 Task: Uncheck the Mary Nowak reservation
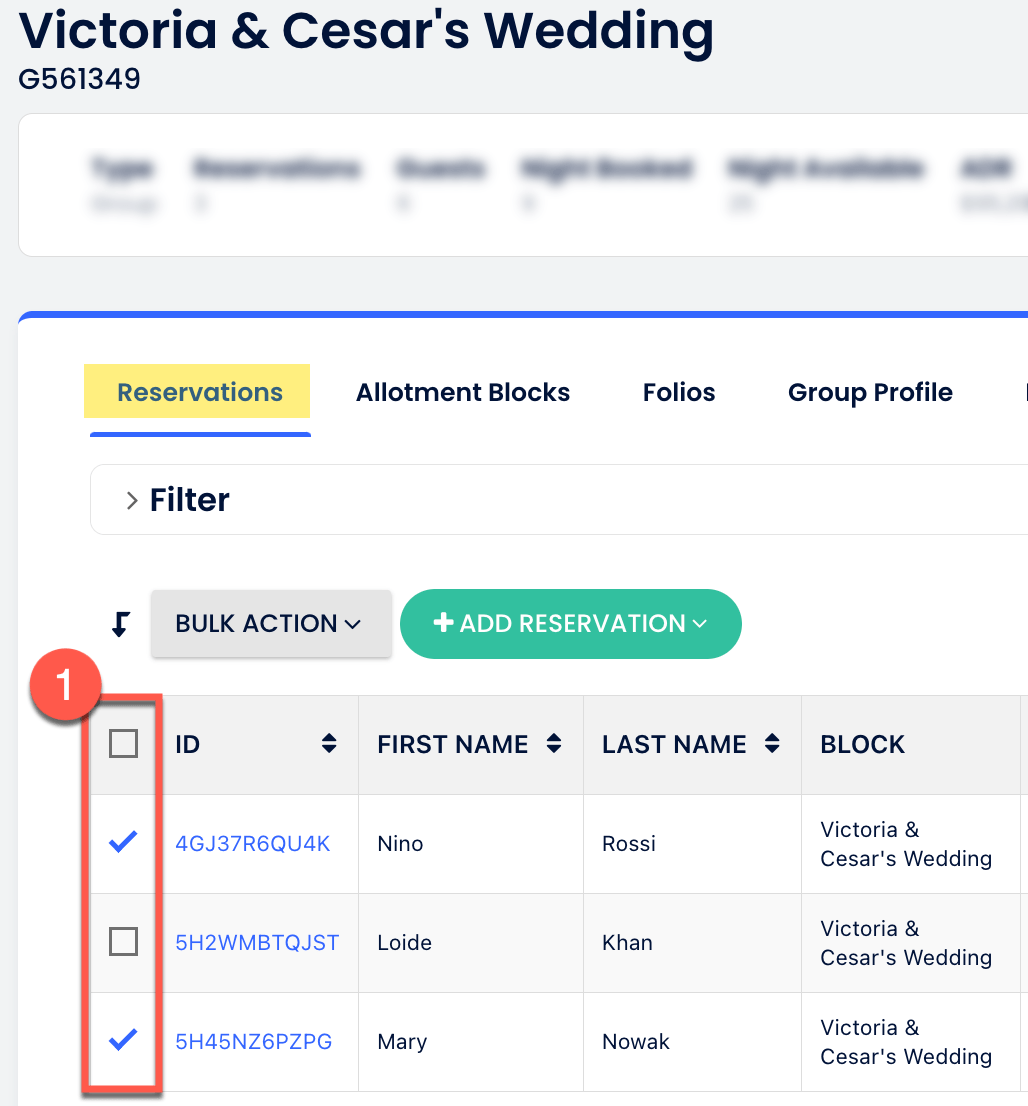[x=123, y=1041]
